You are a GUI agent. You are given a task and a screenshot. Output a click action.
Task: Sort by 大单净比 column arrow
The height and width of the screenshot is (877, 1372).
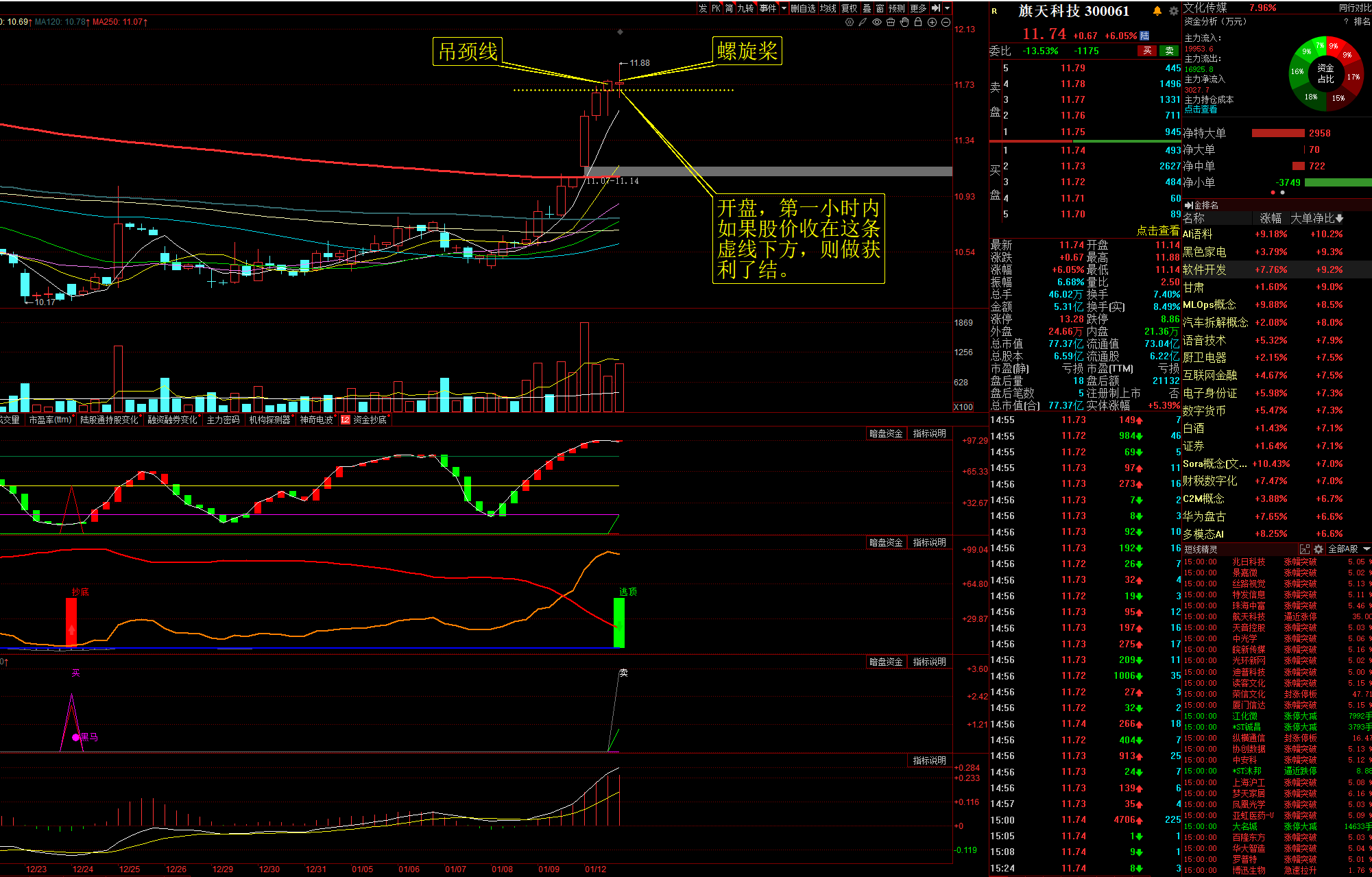1339,218
